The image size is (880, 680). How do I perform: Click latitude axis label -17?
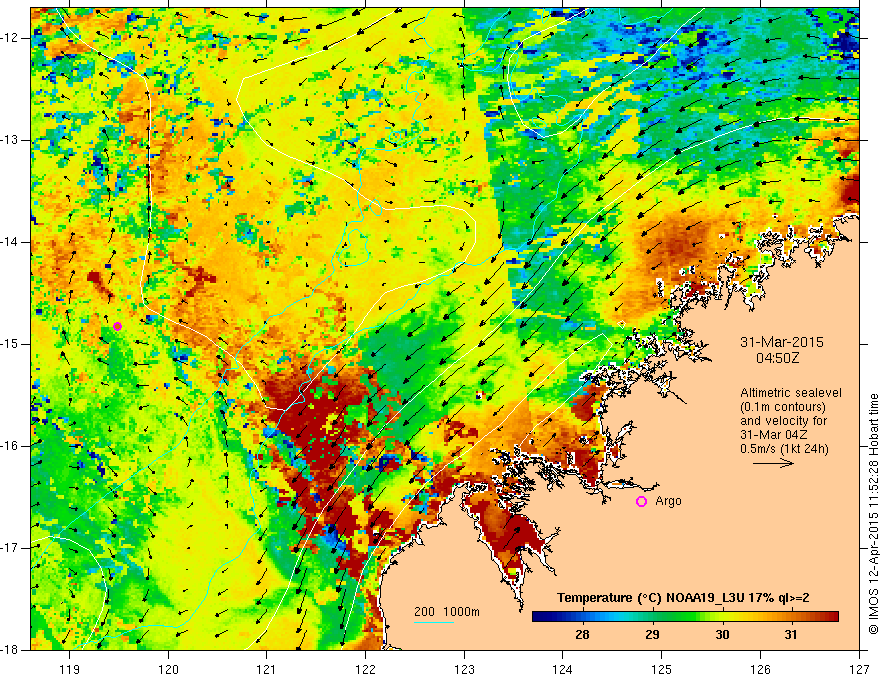coord(11,548)
